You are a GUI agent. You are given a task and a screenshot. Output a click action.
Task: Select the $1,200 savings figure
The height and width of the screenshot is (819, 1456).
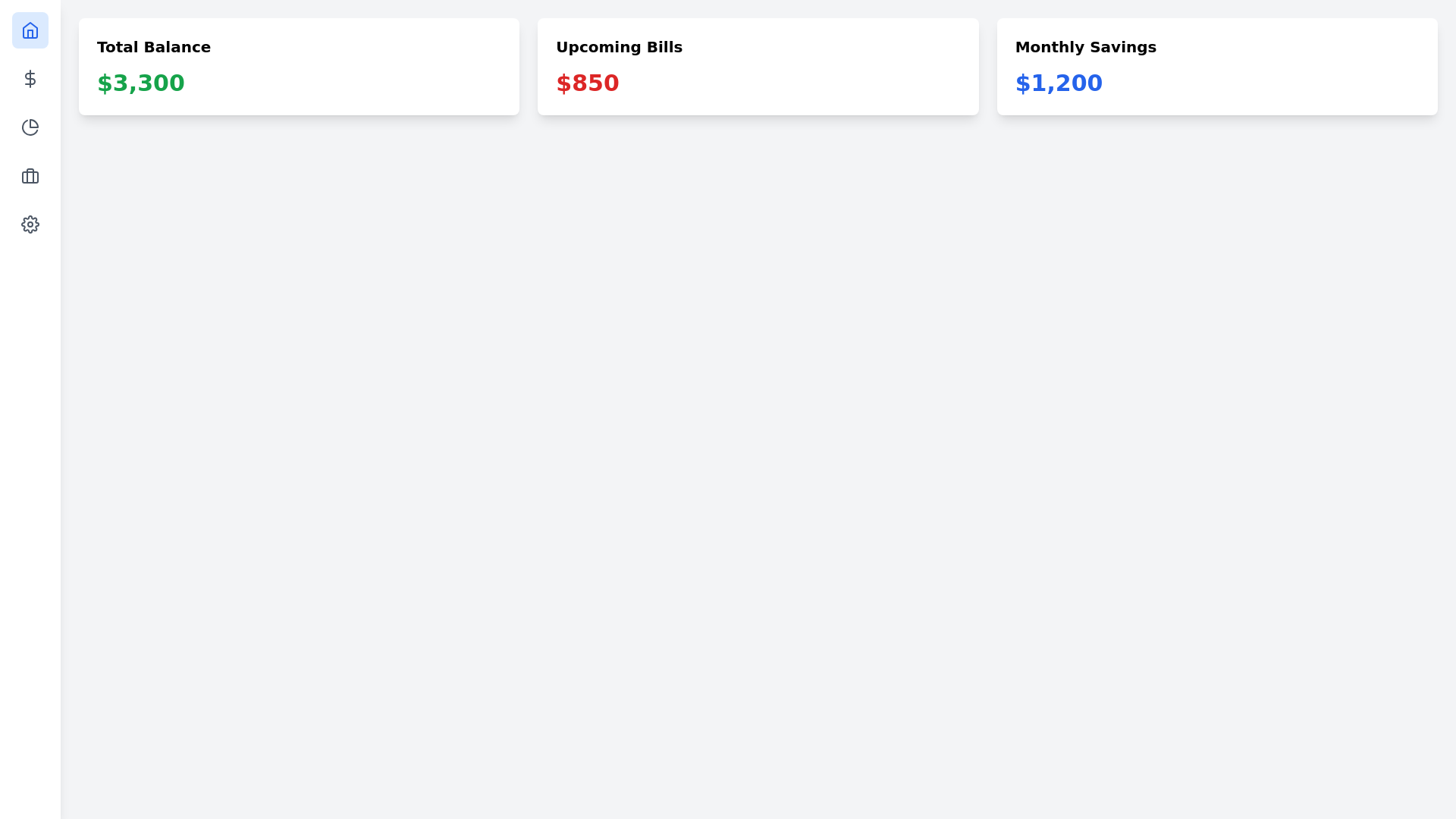[1059, 83]
